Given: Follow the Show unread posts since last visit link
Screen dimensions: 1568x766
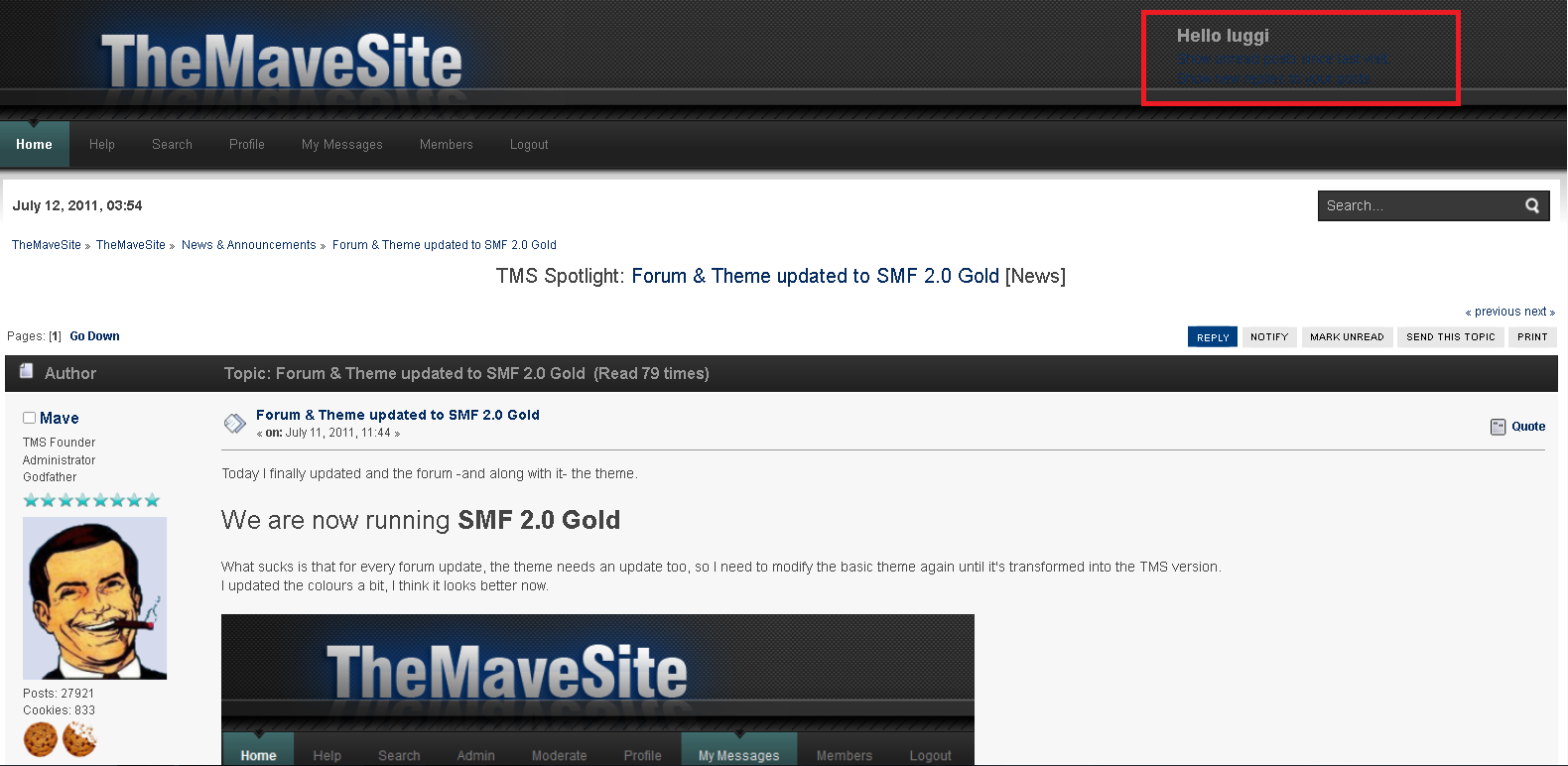Looking at the screenshot, I should pos(1282,58).
